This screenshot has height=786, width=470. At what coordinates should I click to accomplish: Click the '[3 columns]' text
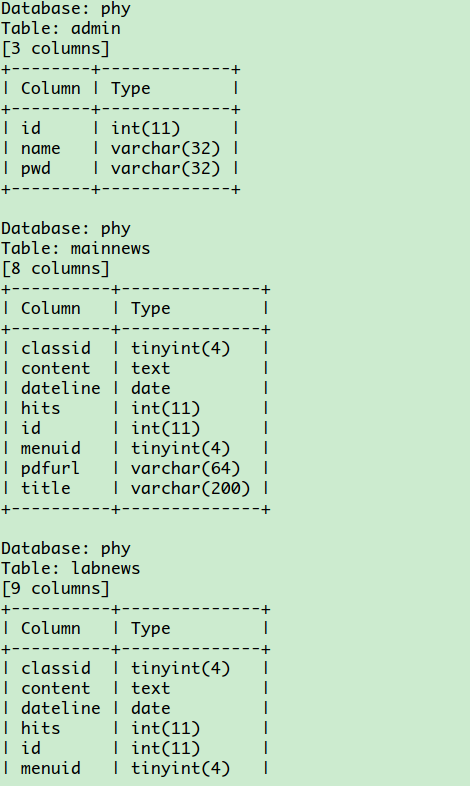pyautogui.click(x=56, y=49)
